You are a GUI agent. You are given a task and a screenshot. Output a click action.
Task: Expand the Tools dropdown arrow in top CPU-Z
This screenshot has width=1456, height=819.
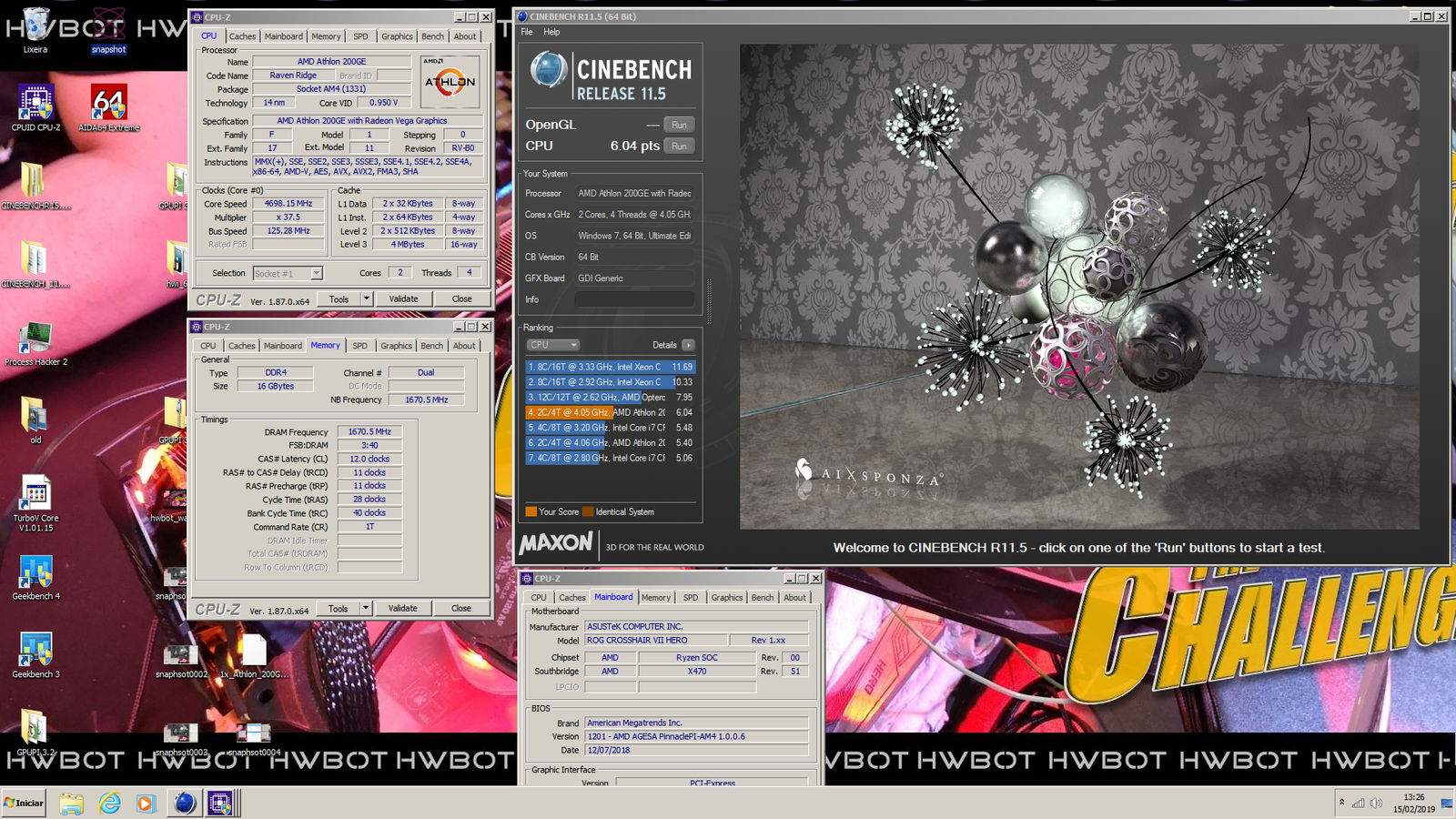tap(367, 298)
